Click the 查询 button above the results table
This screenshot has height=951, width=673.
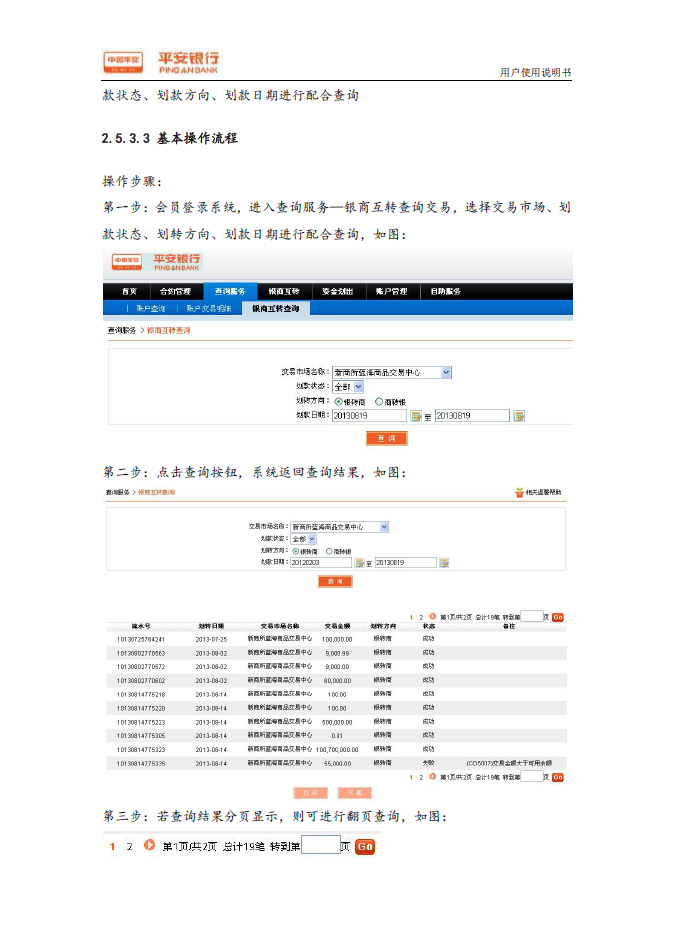click(x=335, y=582)
